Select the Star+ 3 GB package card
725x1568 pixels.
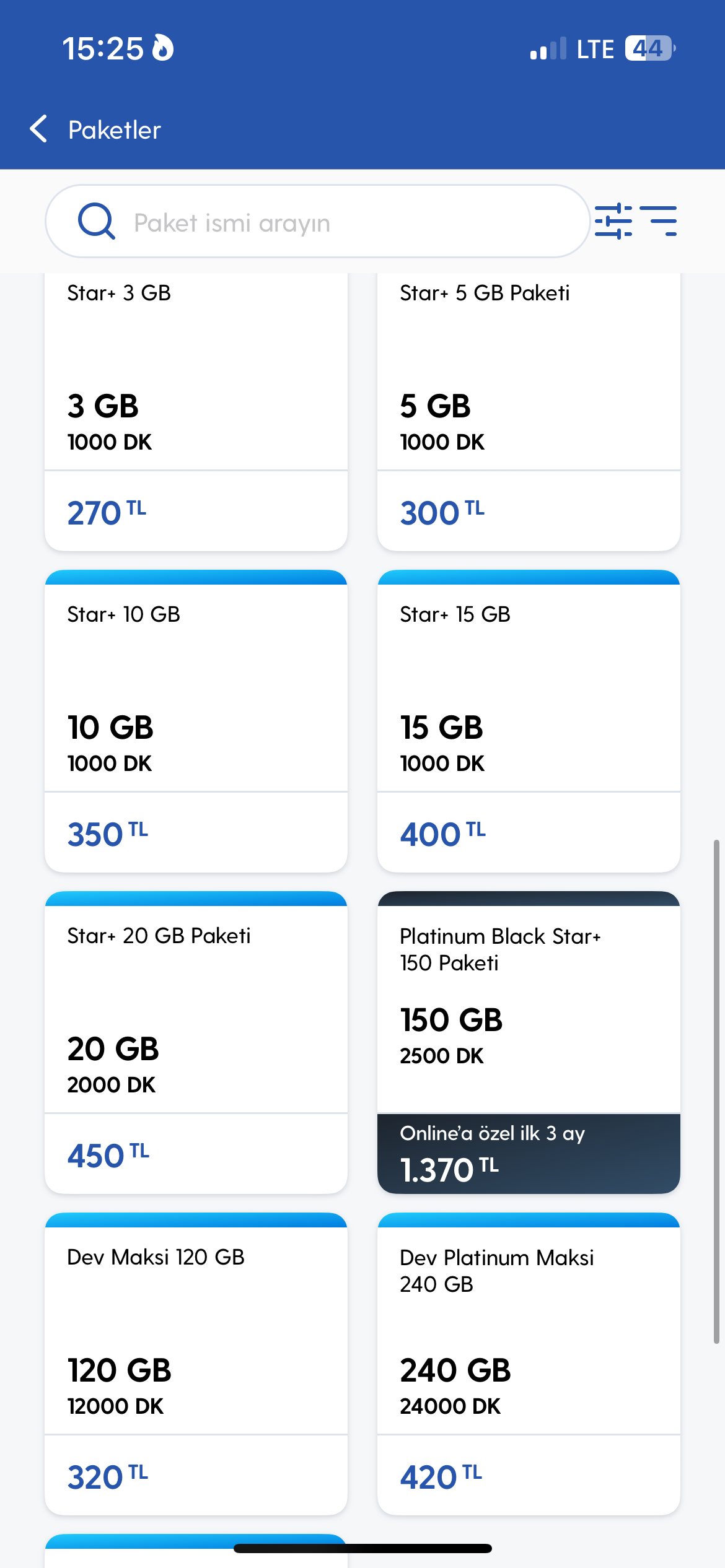196,412
